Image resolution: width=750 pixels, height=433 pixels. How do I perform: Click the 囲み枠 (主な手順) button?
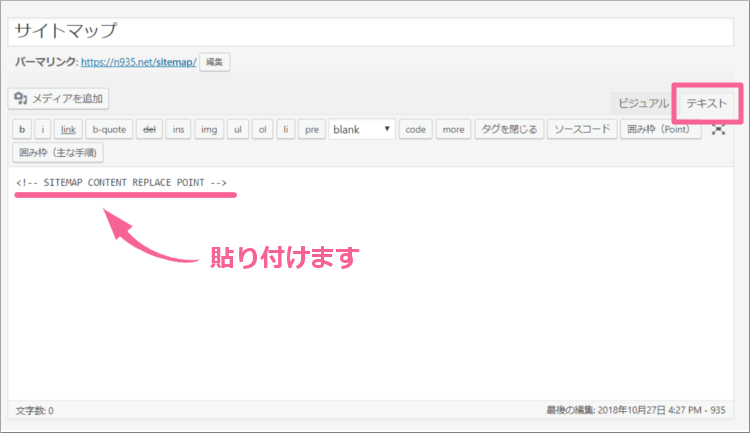(x=58, y=153)
